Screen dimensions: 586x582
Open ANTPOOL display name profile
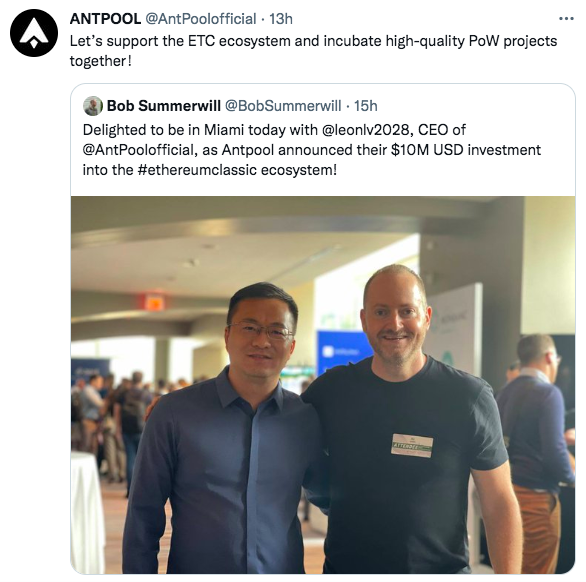pos(105,19)
